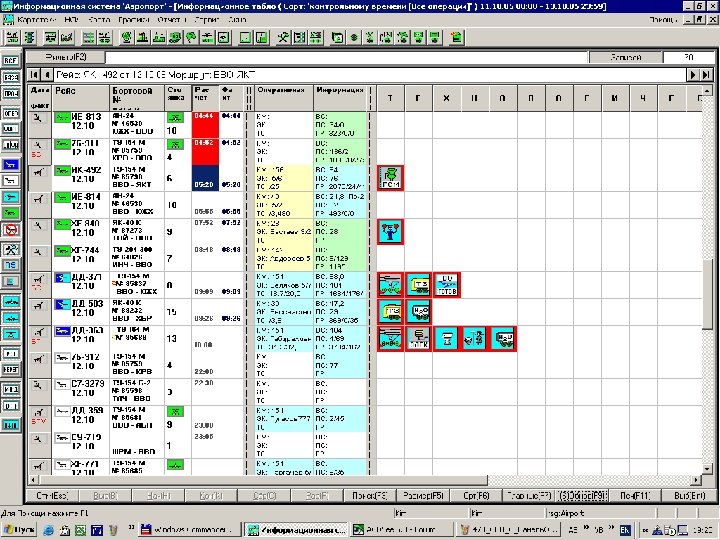Click the 'Вых(Ent)' button
Image resolution: width=720 pixels, height=540 pixels.
click(689, 495)
